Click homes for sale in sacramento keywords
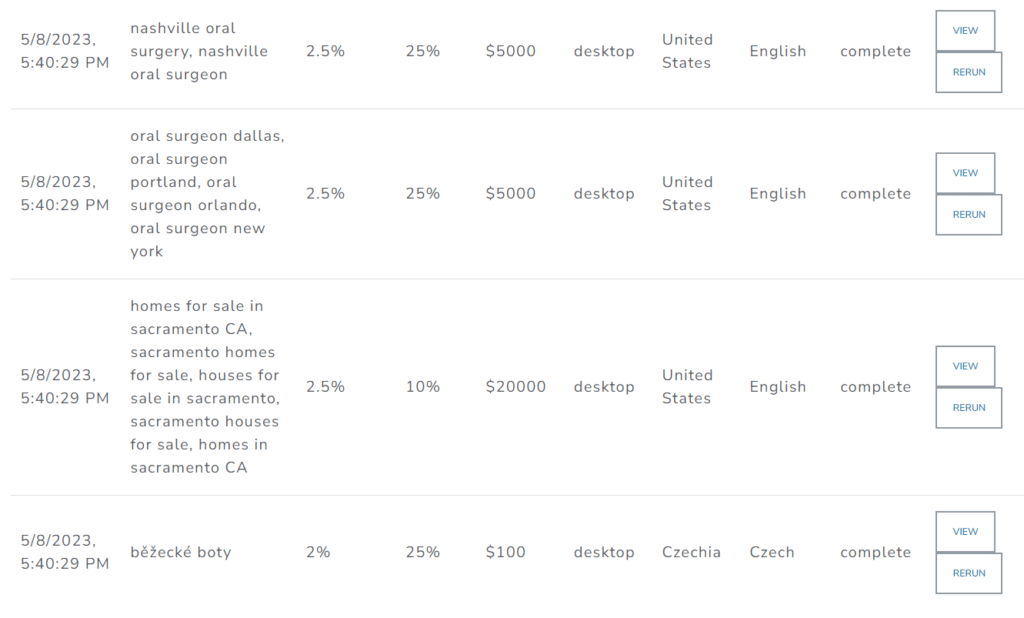1024x618 pixels. [204, 387]
